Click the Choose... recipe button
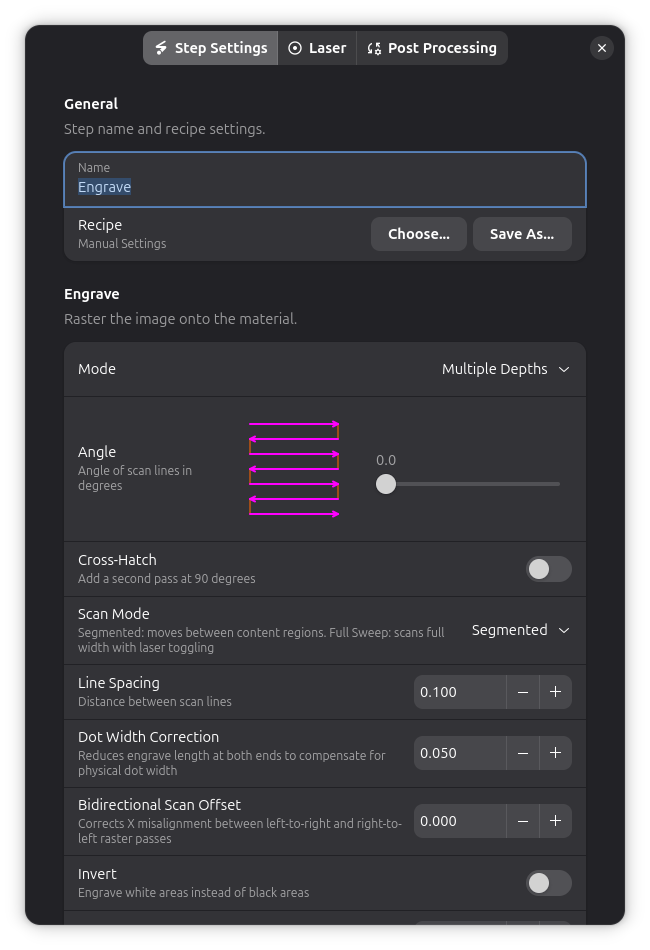Screen dimensions: 650x950 pos(419,234)
